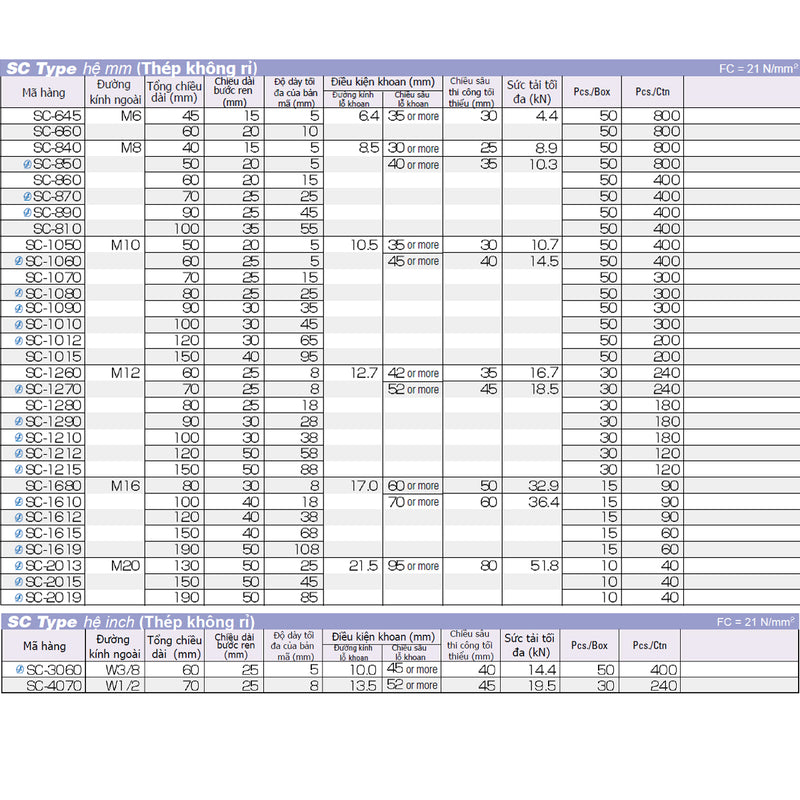Click the blue icon beside SC-3060

(x=21, y=669)
